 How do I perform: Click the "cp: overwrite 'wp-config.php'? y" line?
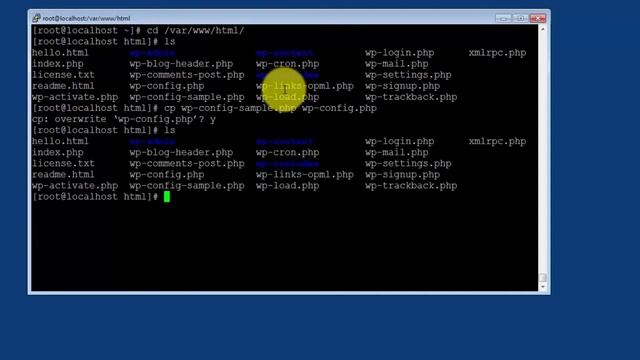pos(124,119)
